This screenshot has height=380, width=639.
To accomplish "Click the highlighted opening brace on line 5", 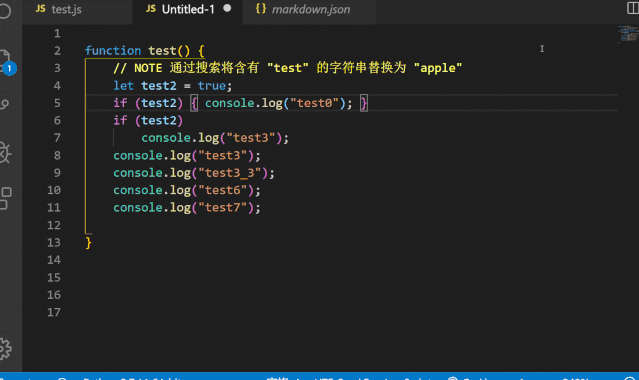I will click(x=194, y=103).
